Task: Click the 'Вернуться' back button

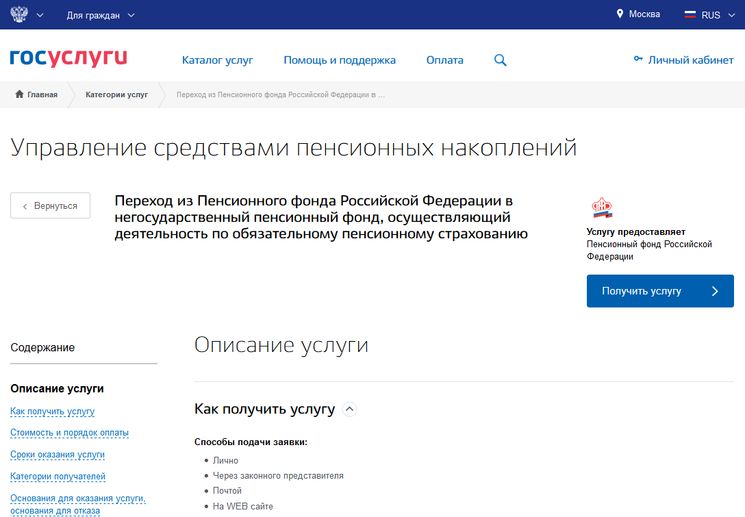Action: tap(50, 206)
